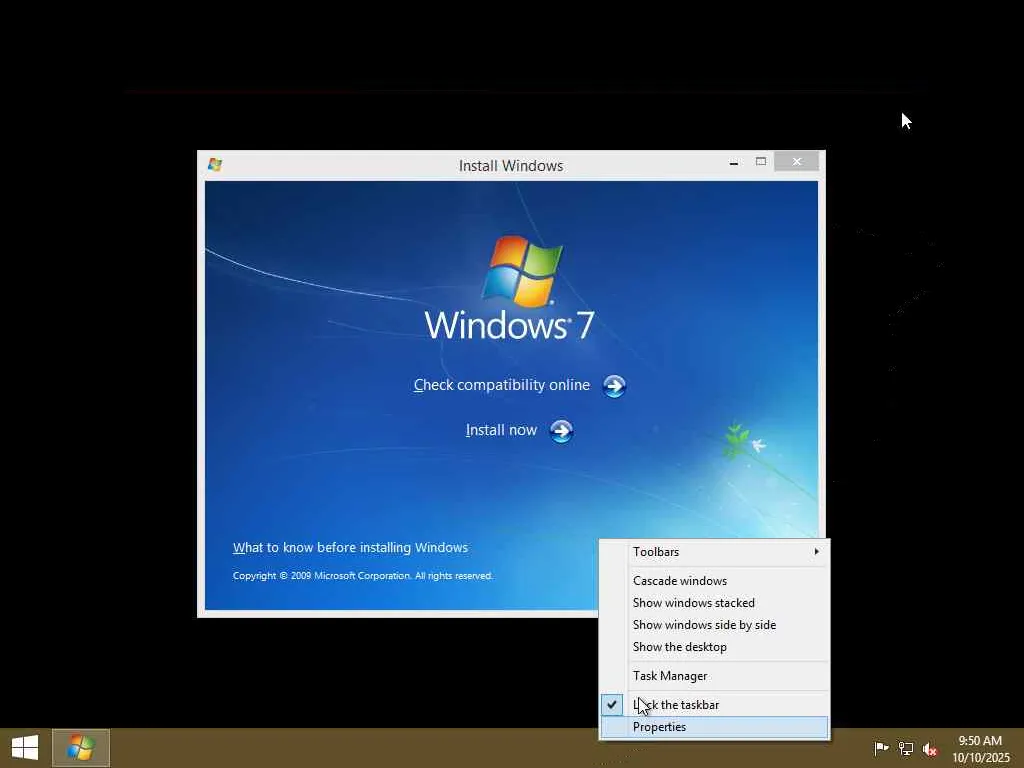Screen dimensions: 1024x768
Task: Expand the Toolbars submenu
Action: (714, 552)
